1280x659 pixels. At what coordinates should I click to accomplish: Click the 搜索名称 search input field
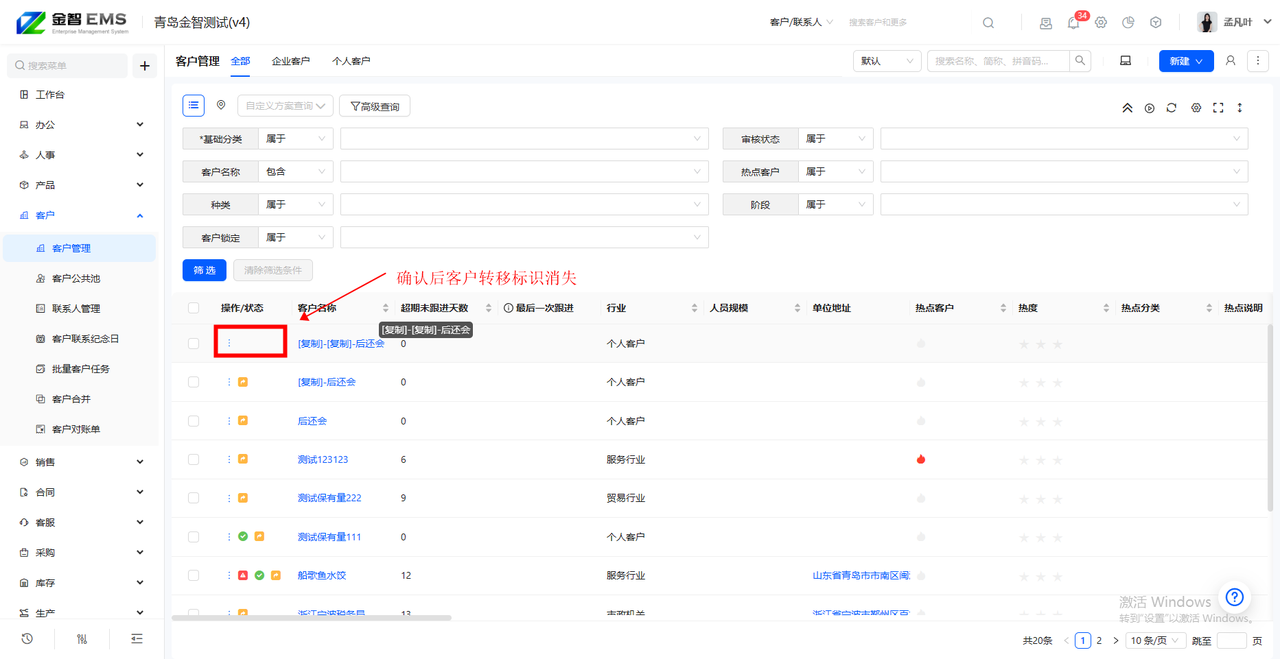[998, 61]
